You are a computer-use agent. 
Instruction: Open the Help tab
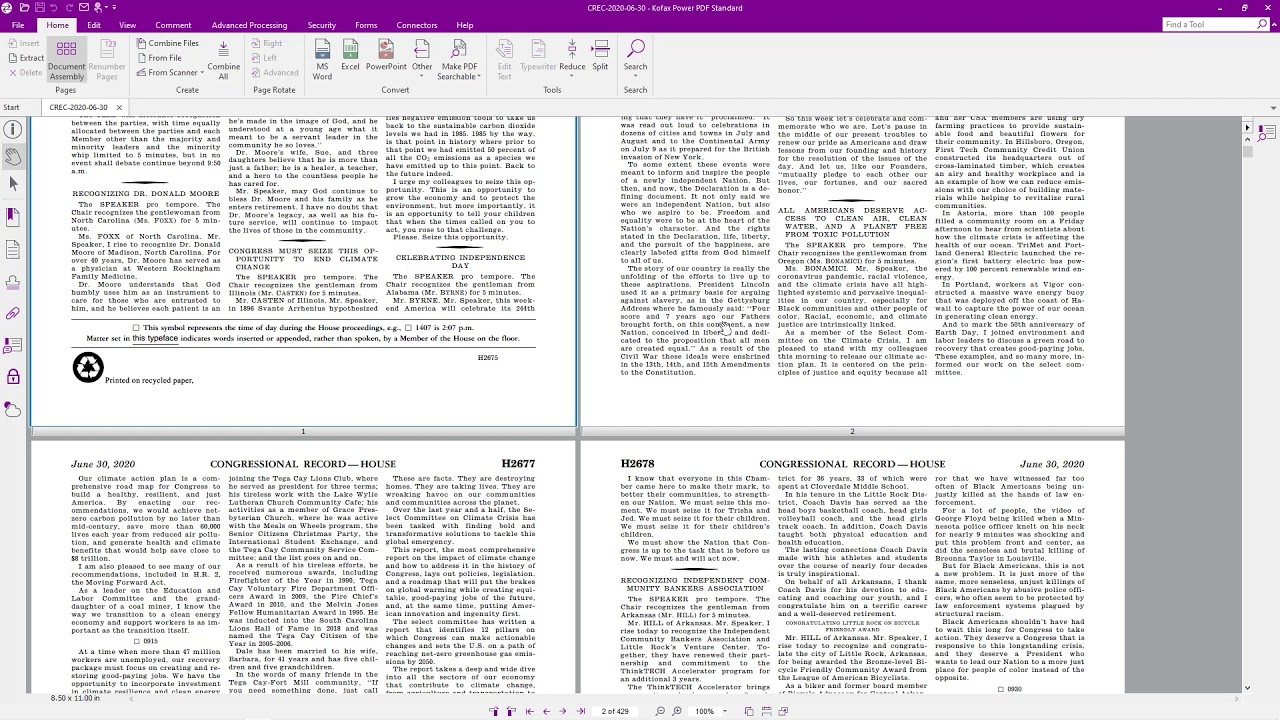[x=465, y=25]
